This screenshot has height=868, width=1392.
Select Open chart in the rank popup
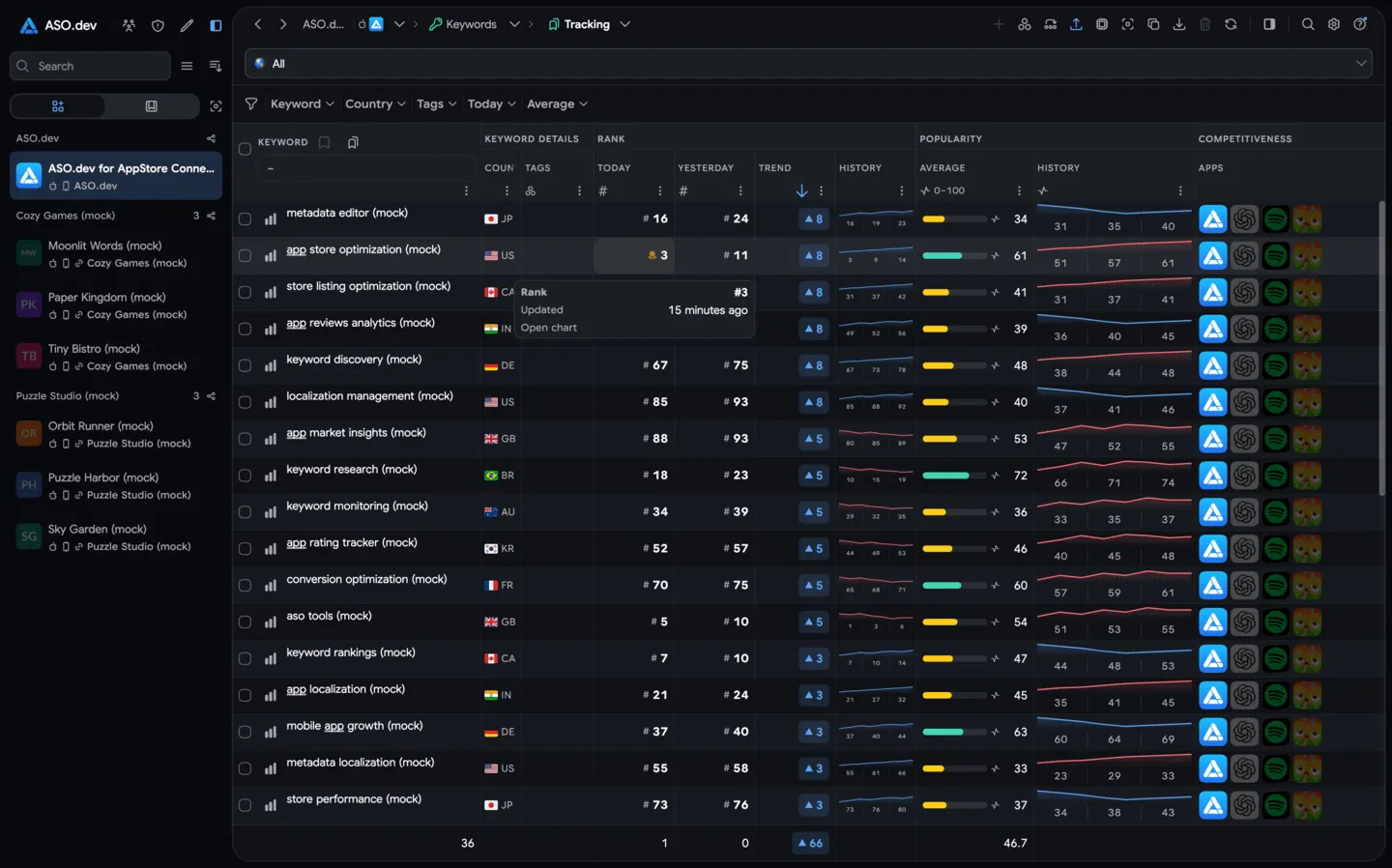point(549,328)
